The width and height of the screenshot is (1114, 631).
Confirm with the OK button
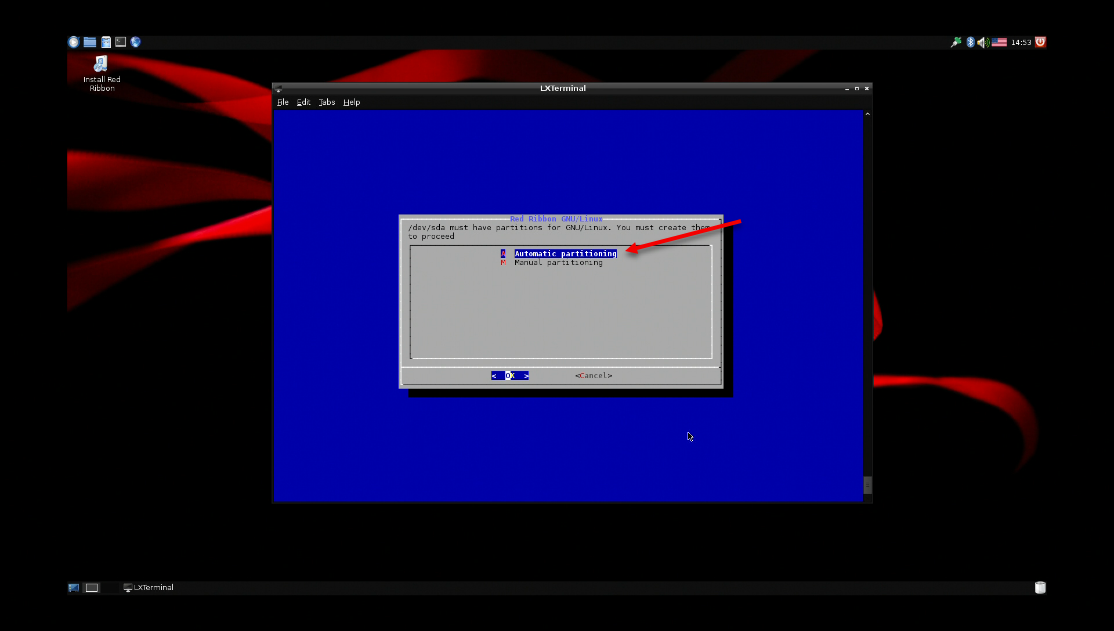point(510,376)
